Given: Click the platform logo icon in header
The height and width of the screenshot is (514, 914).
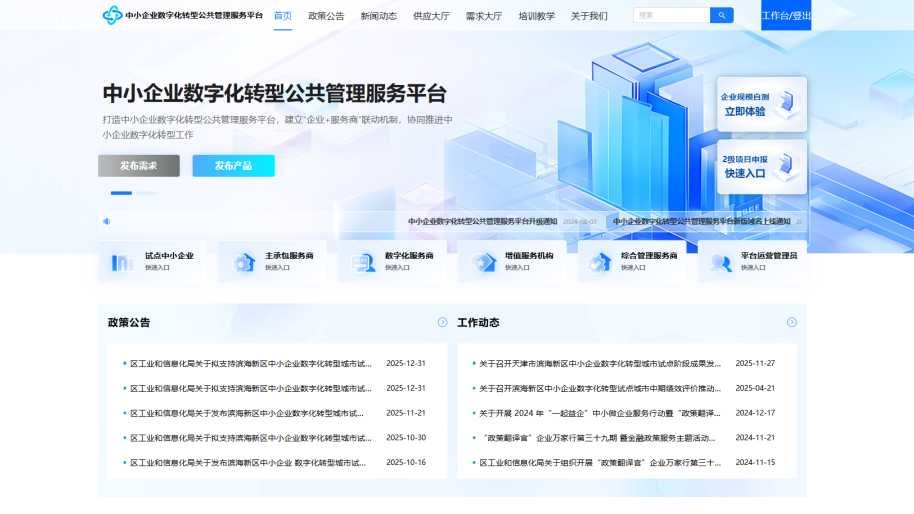Looking at the screenshot, I should [x=112, y=15].
